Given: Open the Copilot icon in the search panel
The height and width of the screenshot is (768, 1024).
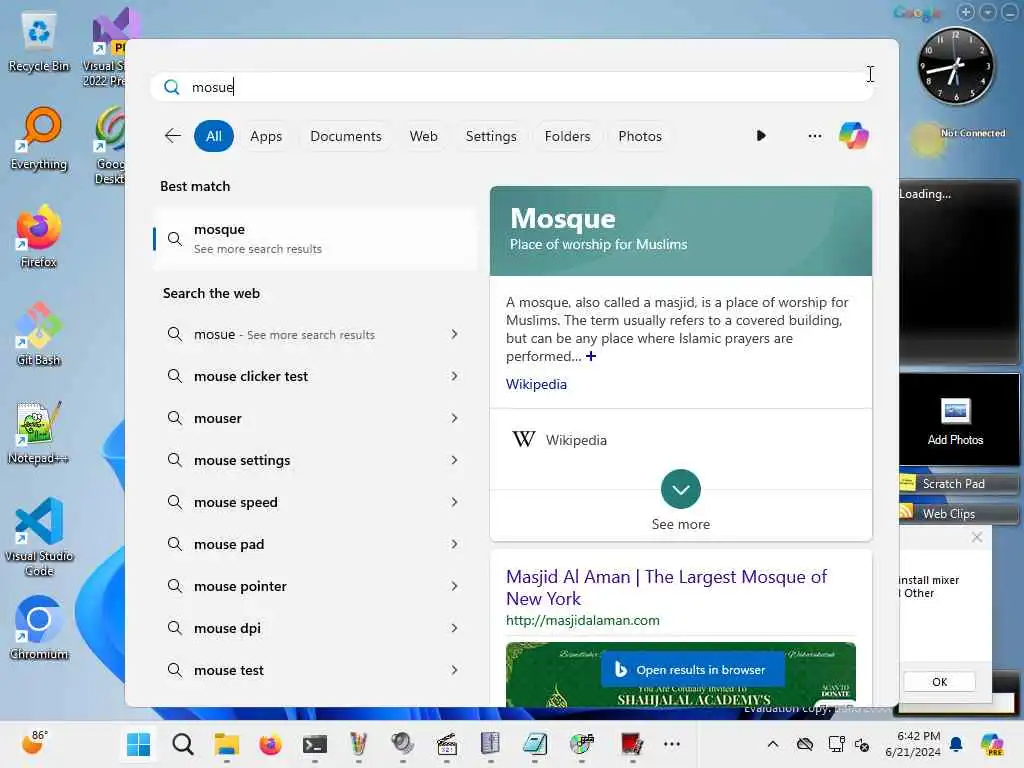Looking at the screenshot, I should click(854, 136).
